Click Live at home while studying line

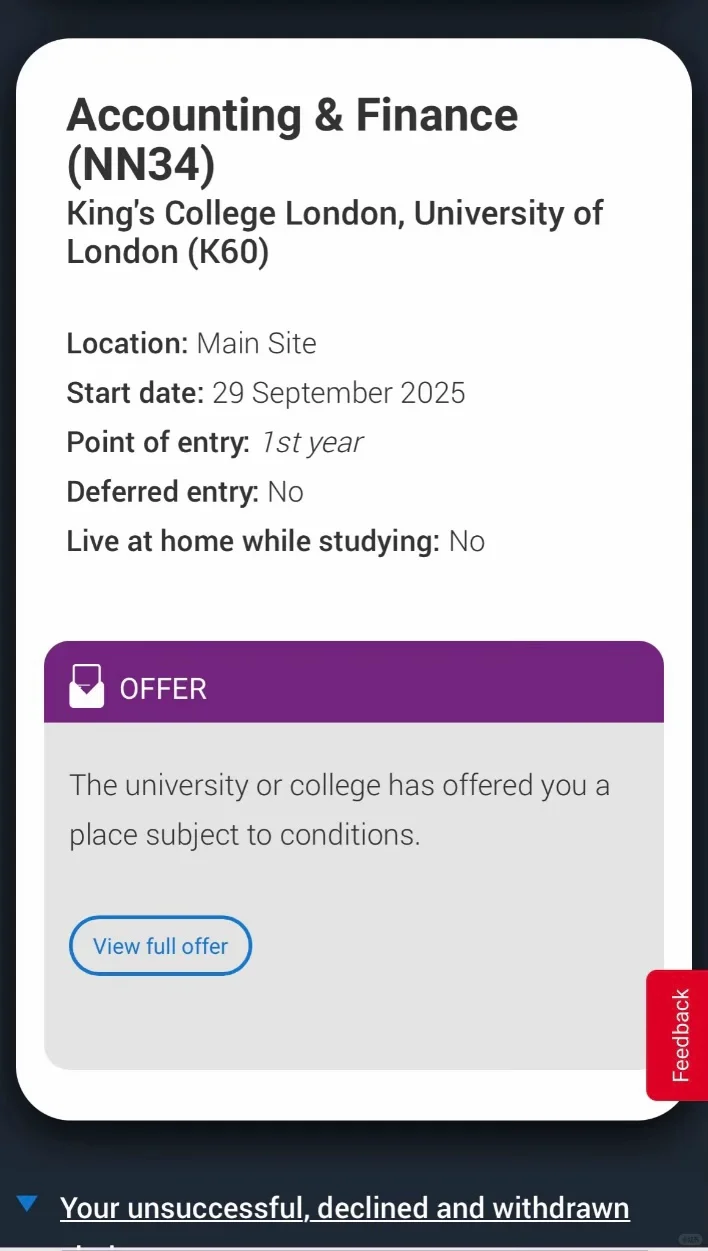pyautogui.click(x=276, y=541)
